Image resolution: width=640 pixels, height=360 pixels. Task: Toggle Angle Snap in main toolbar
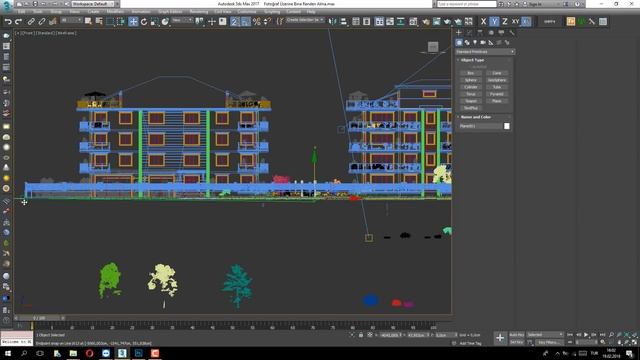(245, 21)
